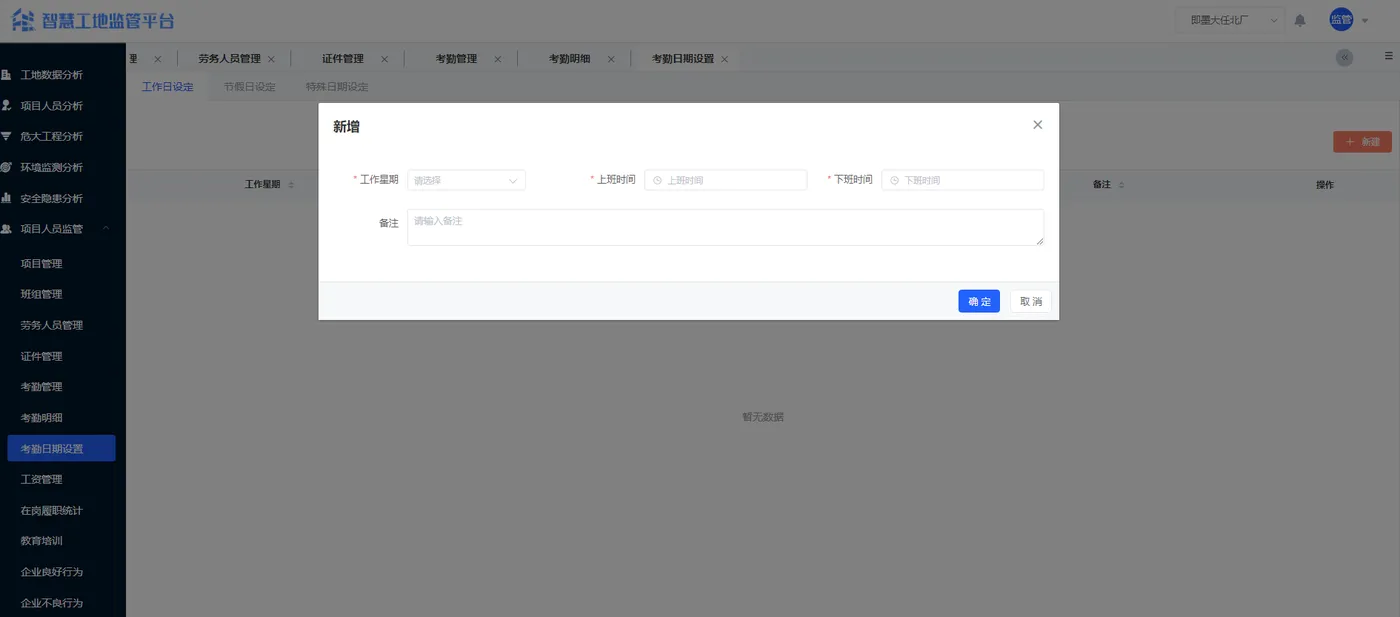Click the red 新建 button
The image size is (1400, 617).
(1362, 142)
